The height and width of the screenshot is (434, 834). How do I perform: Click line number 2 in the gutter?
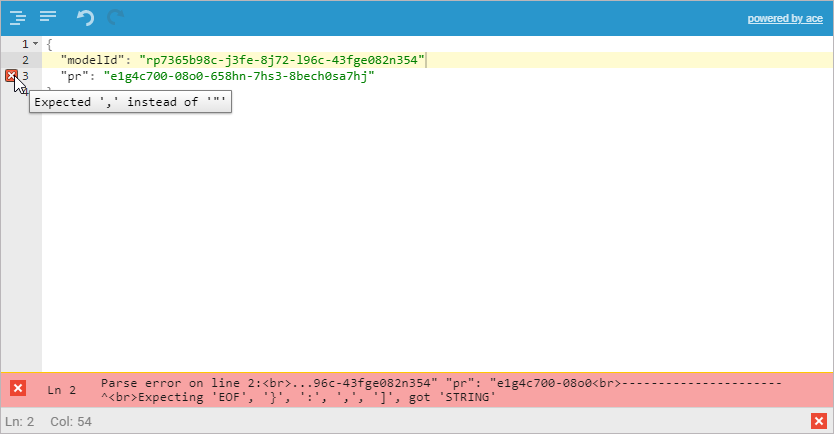tap(25, 60)
